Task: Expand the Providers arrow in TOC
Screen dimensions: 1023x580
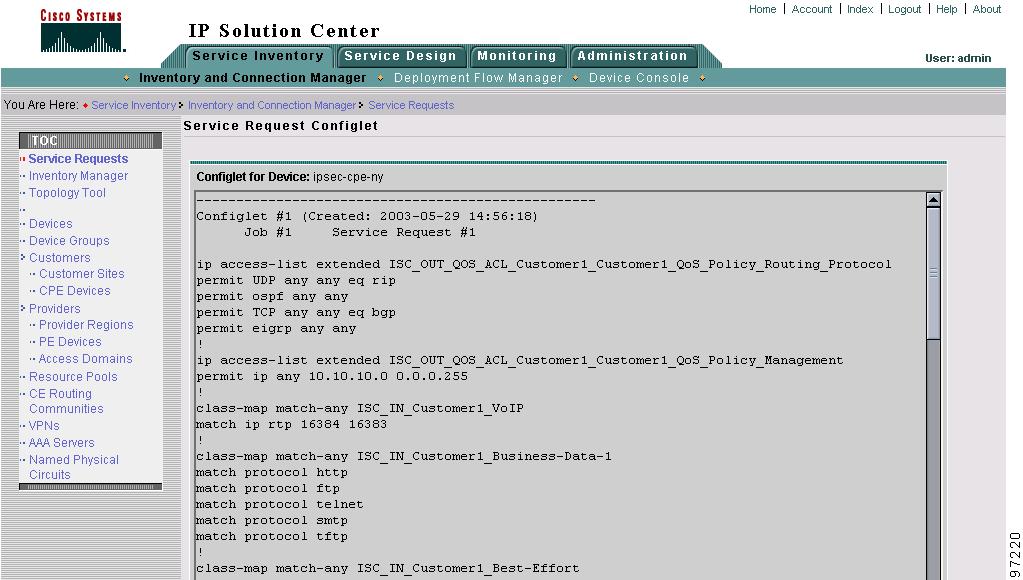Action: (23, 308)
